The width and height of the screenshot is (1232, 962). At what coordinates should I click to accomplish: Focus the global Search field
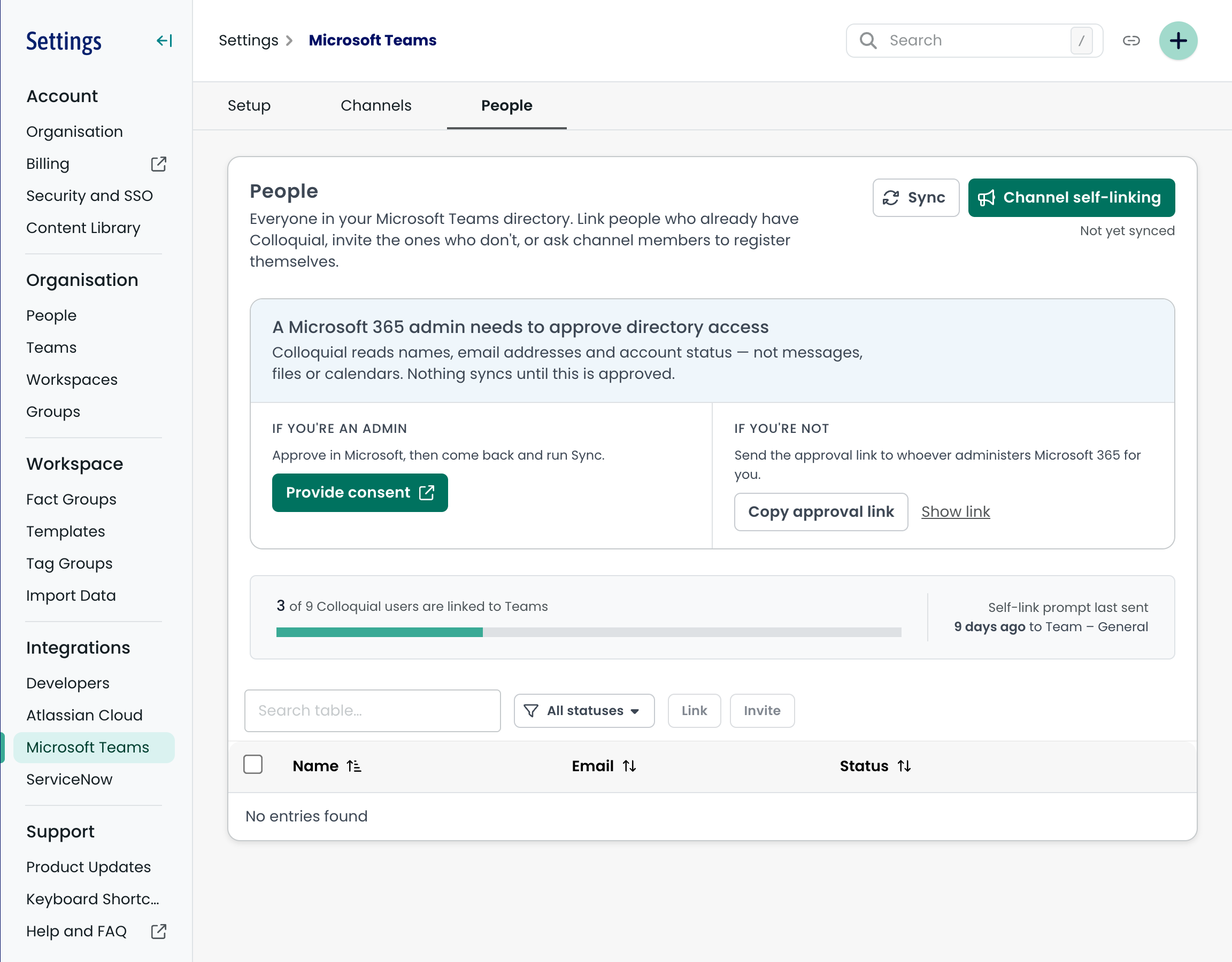974,41
